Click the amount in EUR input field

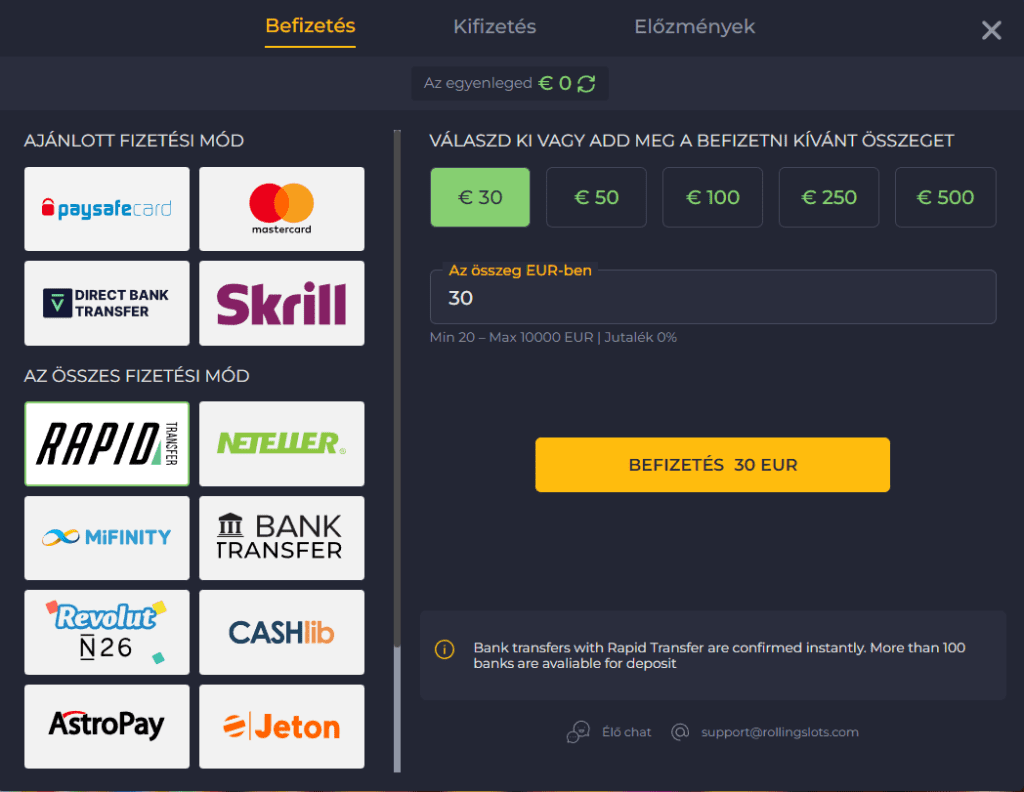tap(712, 298)
